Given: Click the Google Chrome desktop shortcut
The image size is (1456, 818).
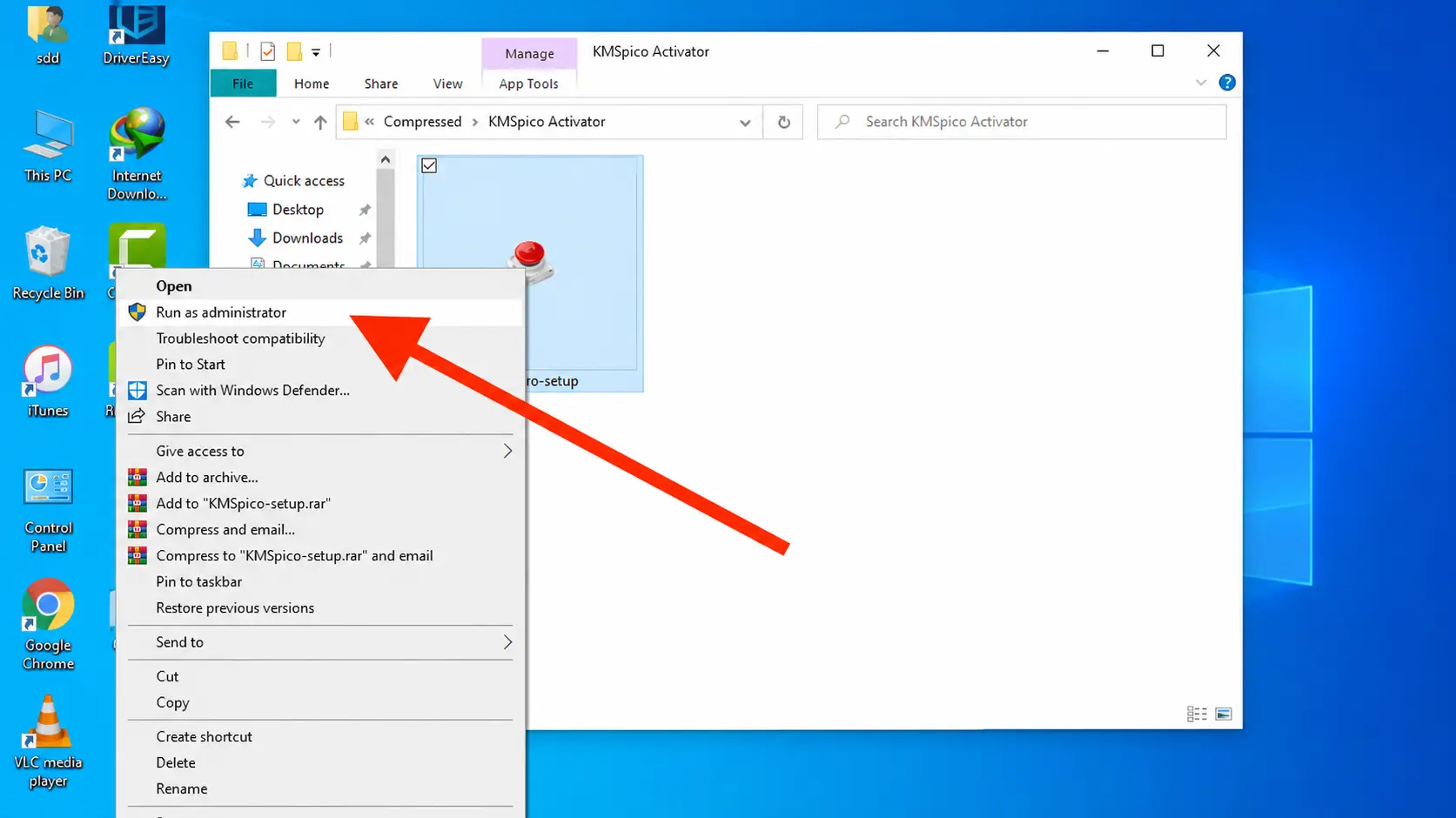Looking at the screenshot, I should 48,625.
